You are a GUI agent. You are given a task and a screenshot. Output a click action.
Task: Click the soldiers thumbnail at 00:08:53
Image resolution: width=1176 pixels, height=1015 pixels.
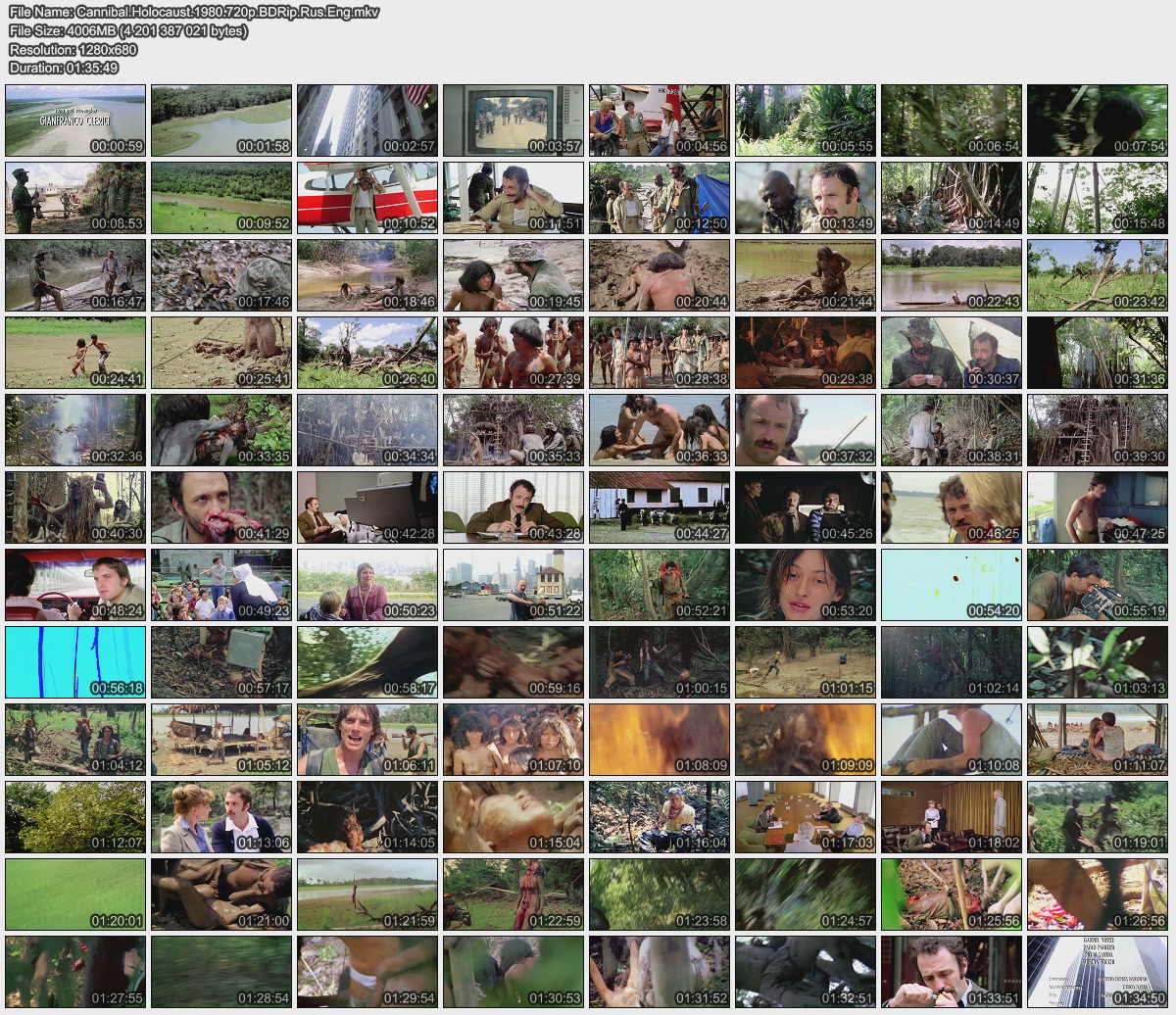point(75,198)
